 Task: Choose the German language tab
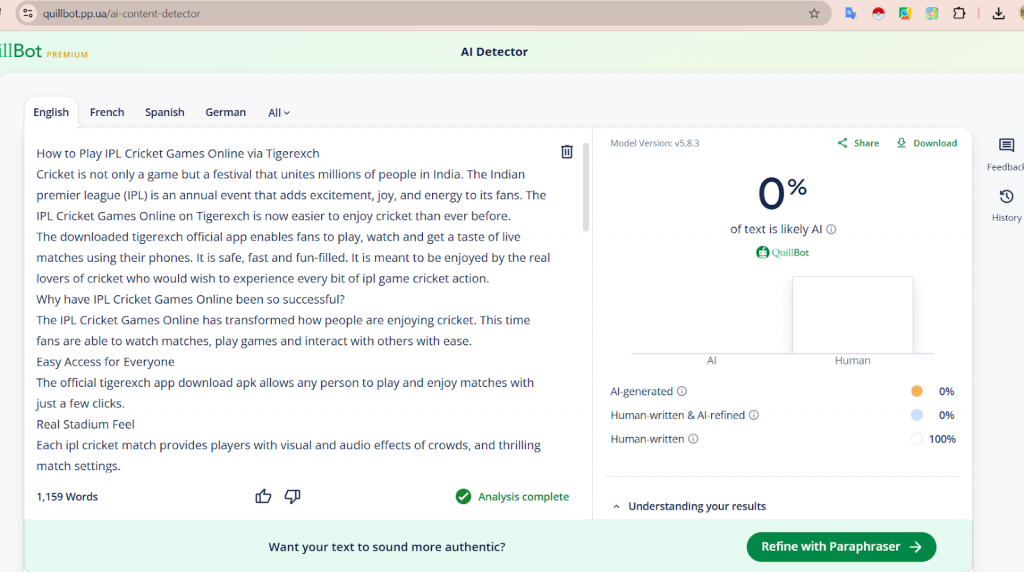(225, 112)
